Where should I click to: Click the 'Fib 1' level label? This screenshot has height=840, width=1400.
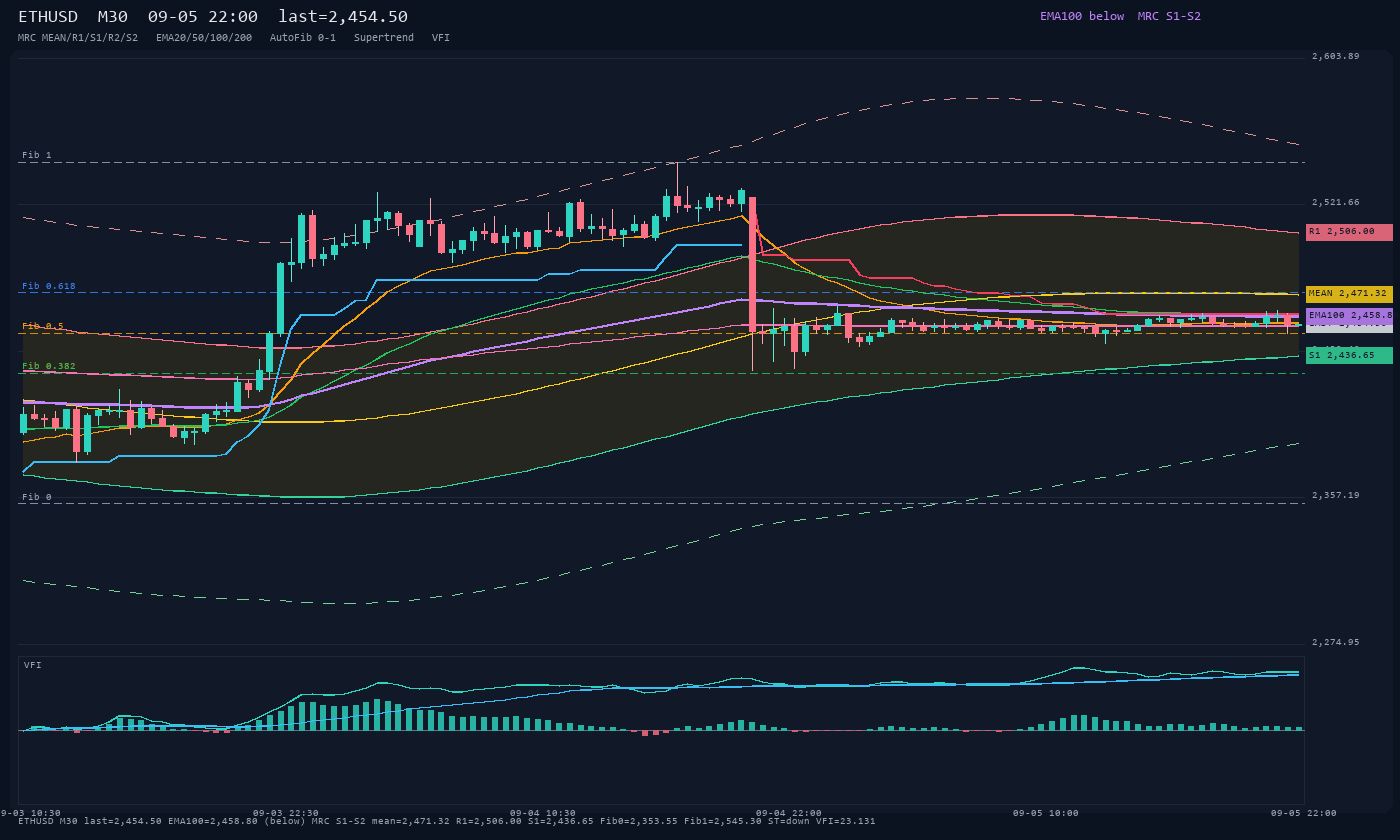point(37,155)
